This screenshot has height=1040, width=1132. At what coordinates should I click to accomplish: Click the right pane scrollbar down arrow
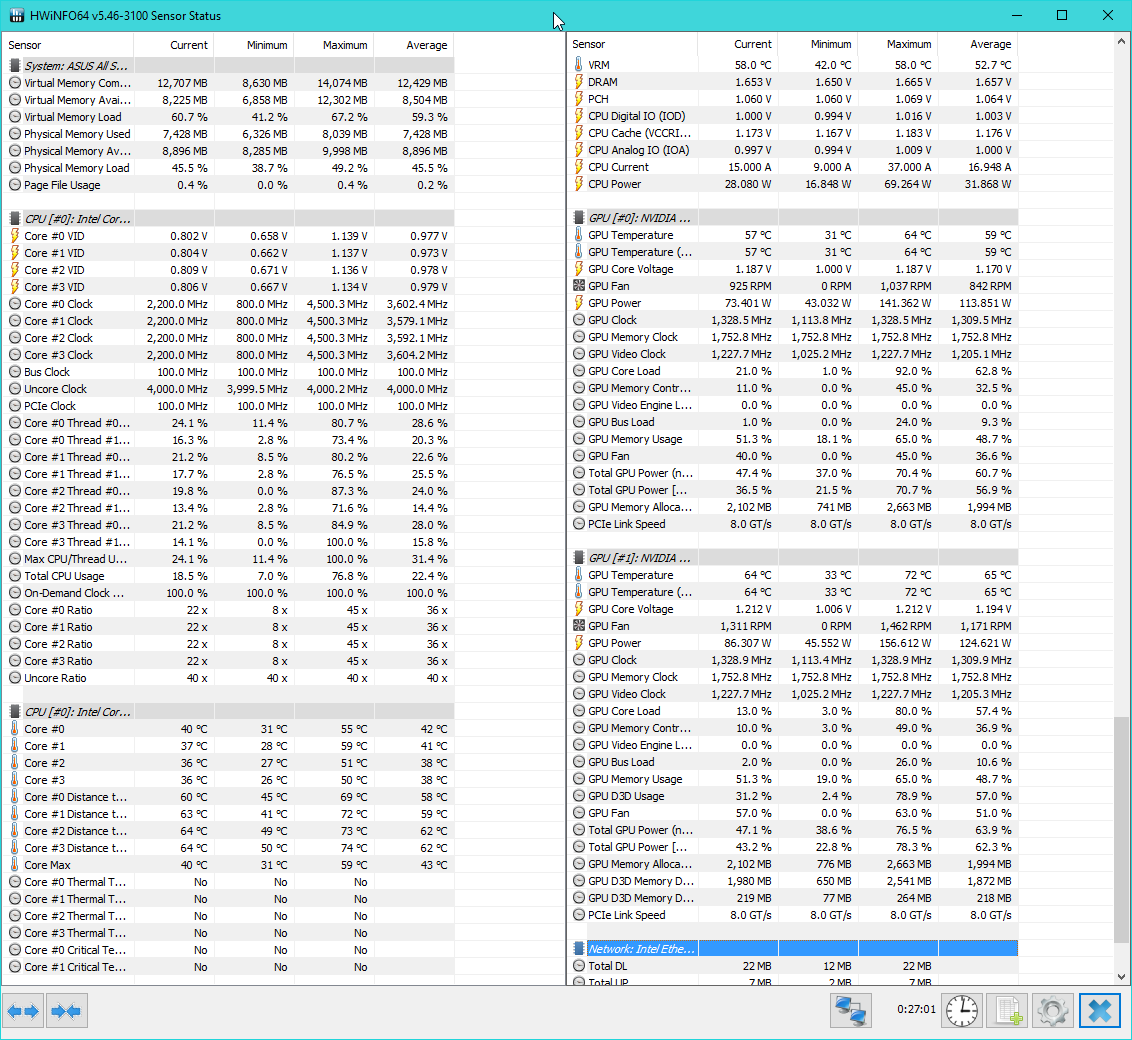coord(1121,976)
